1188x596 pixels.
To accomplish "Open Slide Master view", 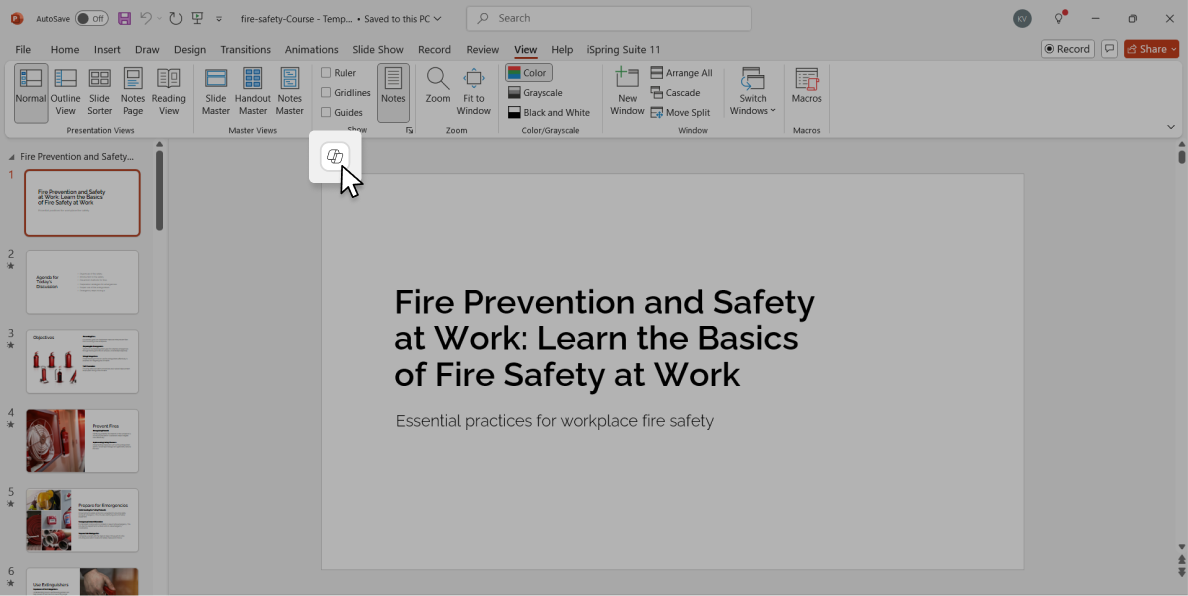I will pyautogui.click(x=216, y=91).
